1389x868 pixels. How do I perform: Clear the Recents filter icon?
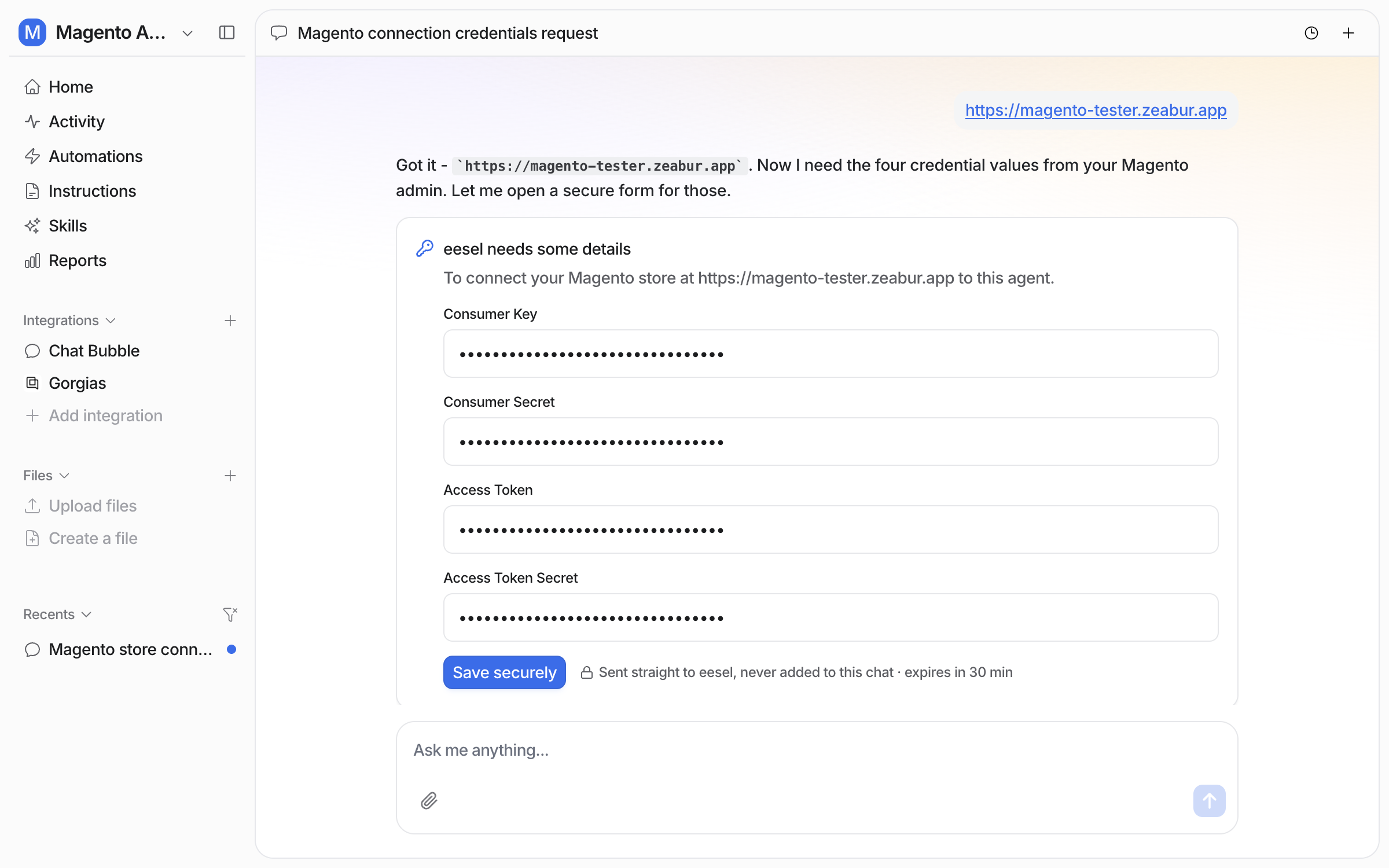230,615
